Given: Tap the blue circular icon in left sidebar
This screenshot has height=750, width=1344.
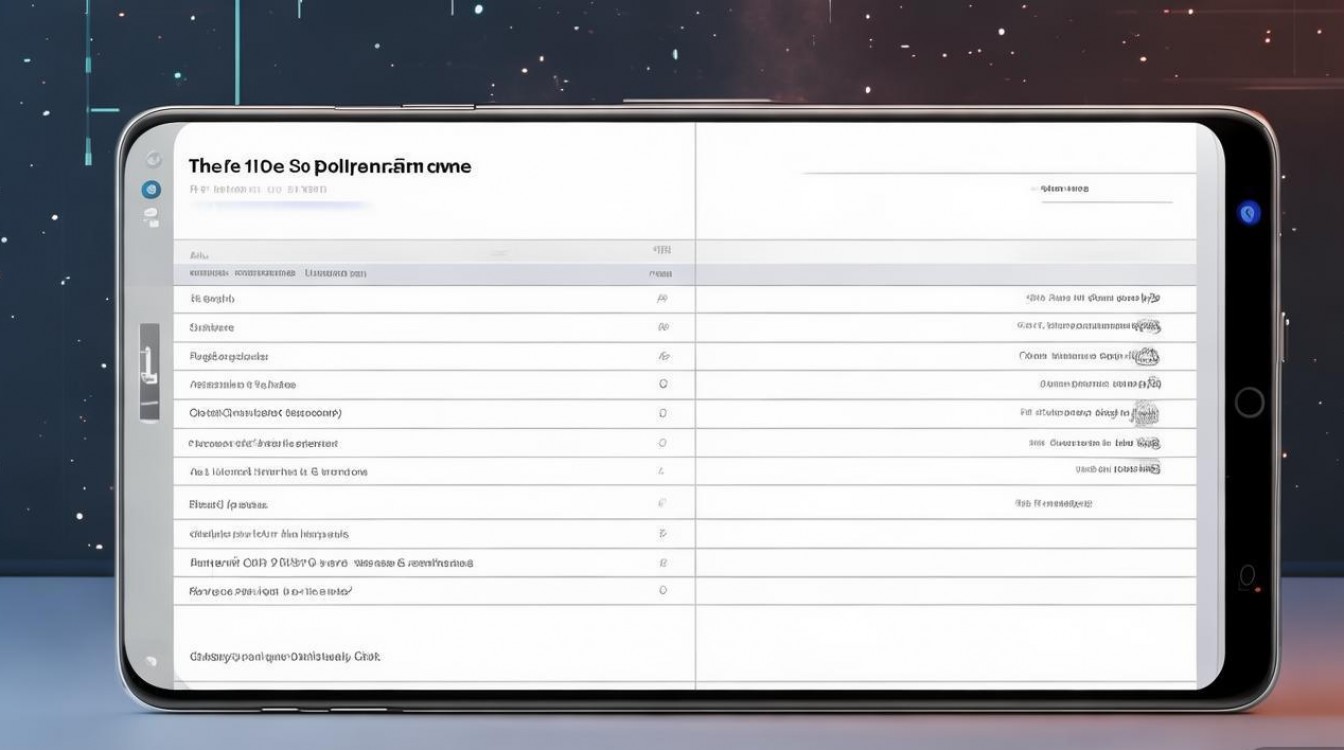Looking at the screenshot, I should 151,189.
